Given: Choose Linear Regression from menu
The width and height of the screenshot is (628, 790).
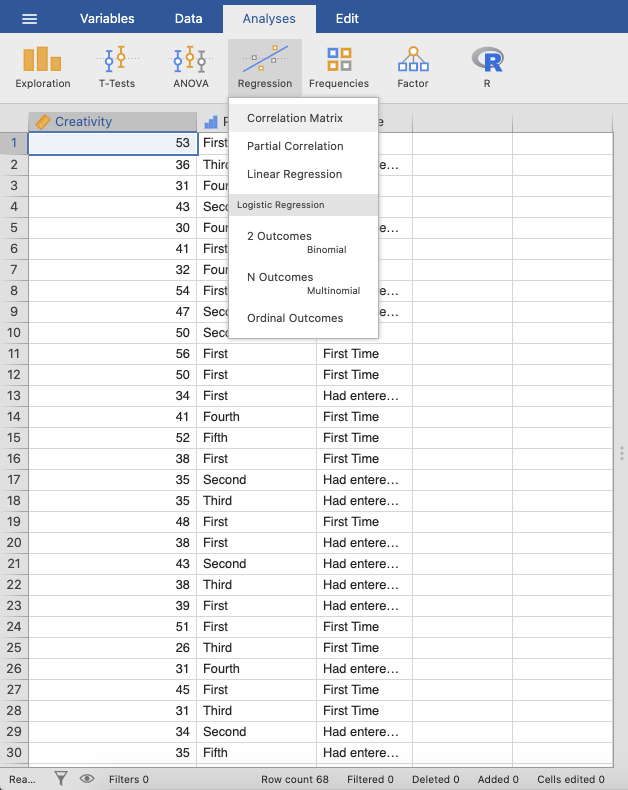Looking at the screenshot, I should tap(303, 174).
